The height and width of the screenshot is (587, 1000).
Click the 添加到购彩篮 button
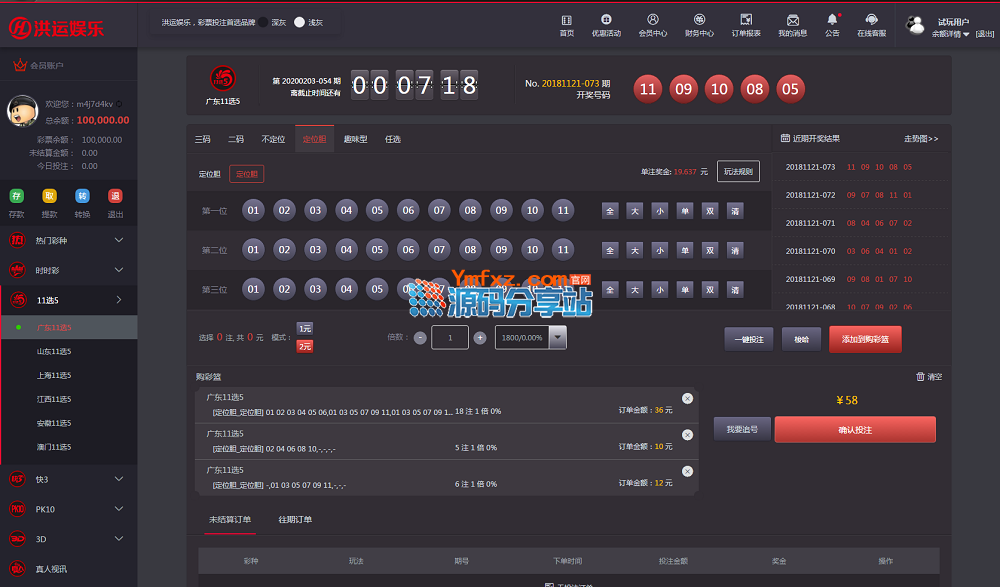pos(865,339)
